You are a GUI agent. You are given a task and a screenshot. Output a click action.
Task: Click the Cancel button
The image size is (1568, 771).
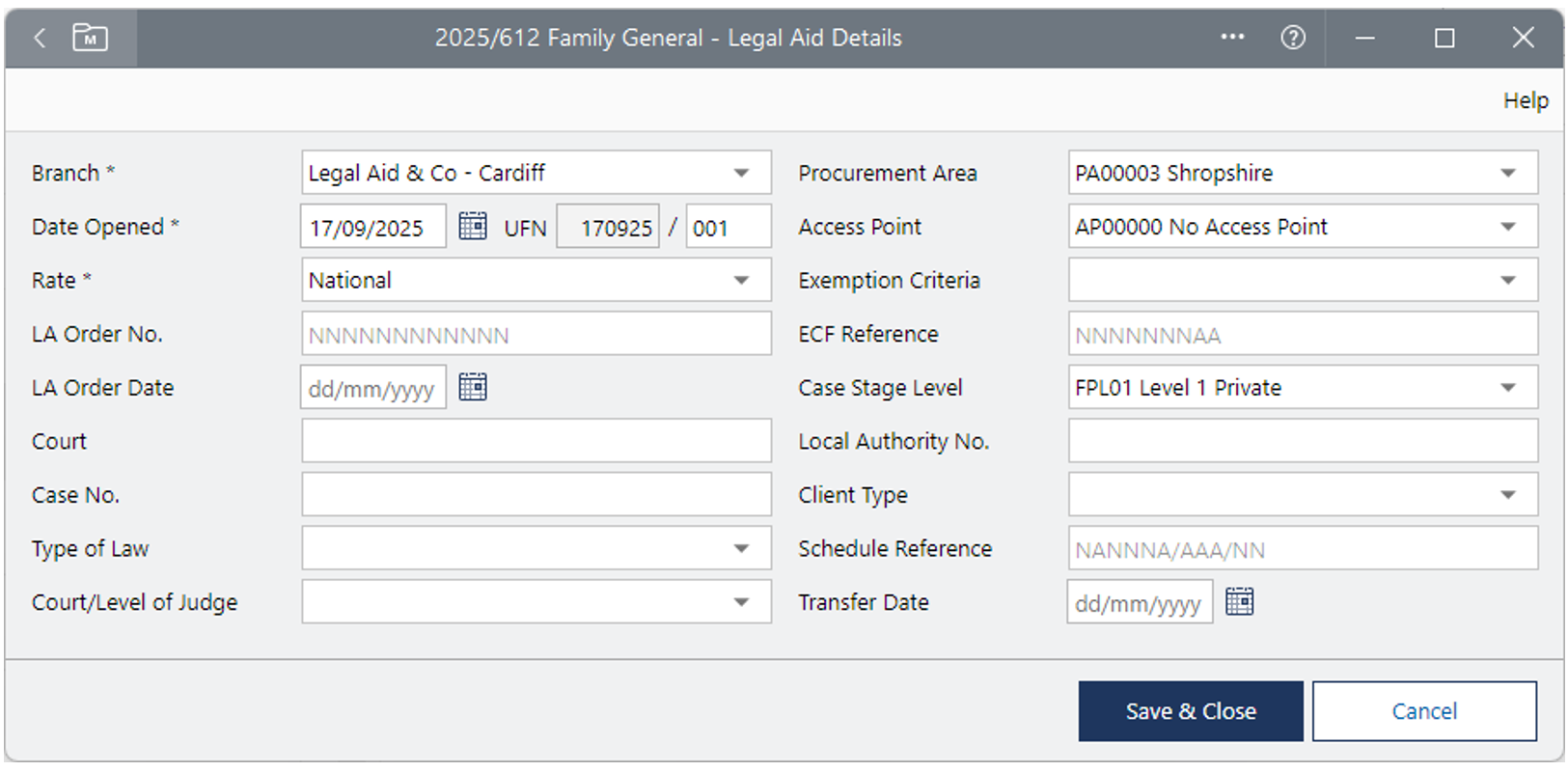click(x=1423, y=711)
